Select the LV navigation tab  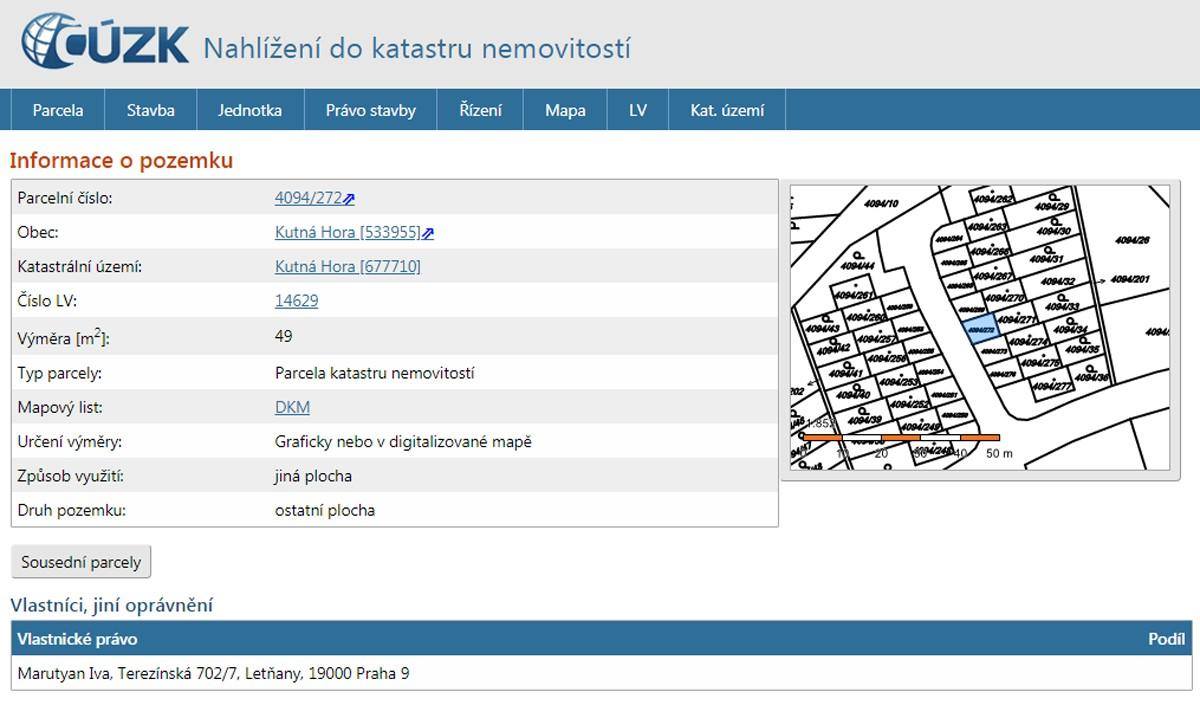click(x=637, y=110)
